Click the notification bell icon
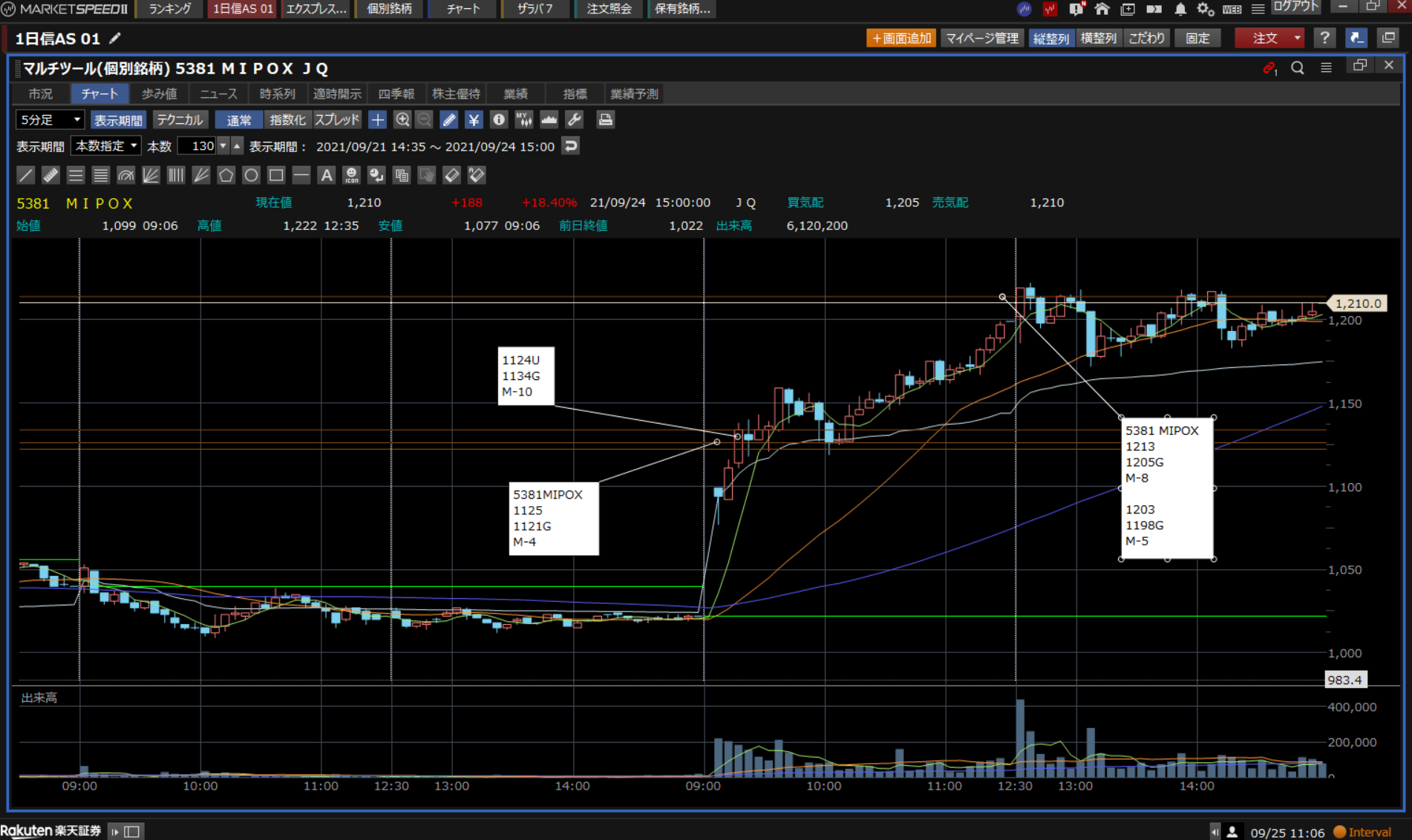 [1180, 9]
